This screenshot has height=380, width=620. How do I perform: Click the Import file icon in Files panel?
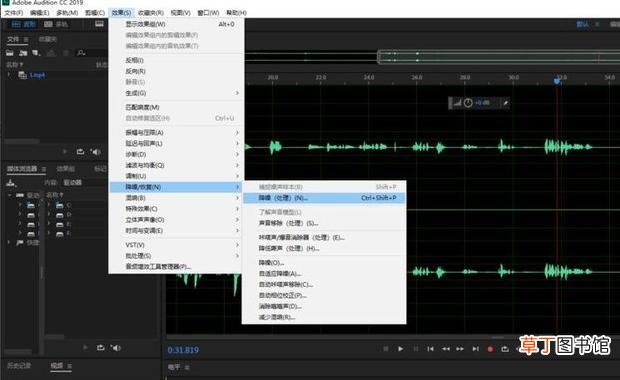pos(23,53)
